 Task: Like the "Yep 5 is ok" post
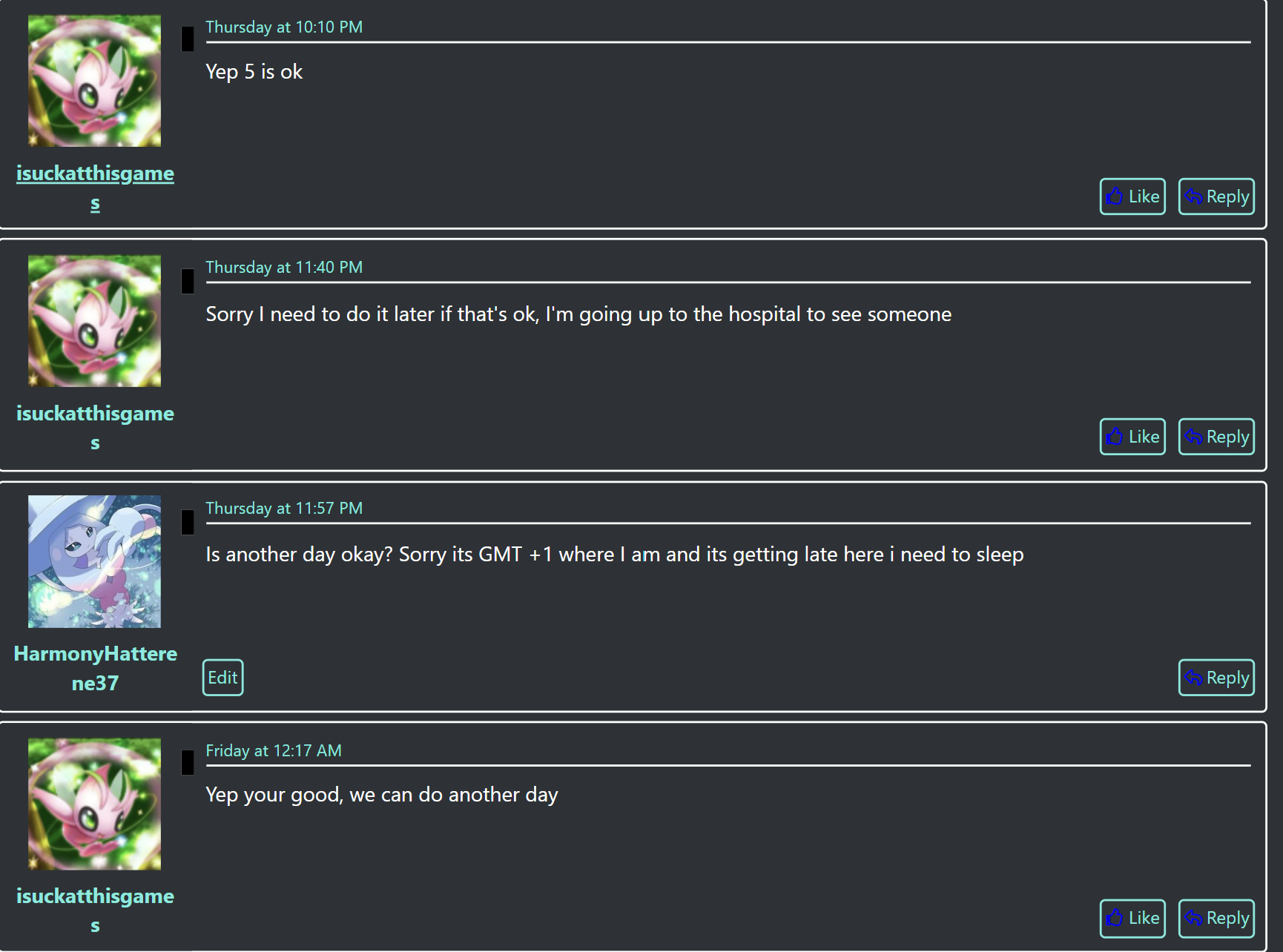point(1132,196)
